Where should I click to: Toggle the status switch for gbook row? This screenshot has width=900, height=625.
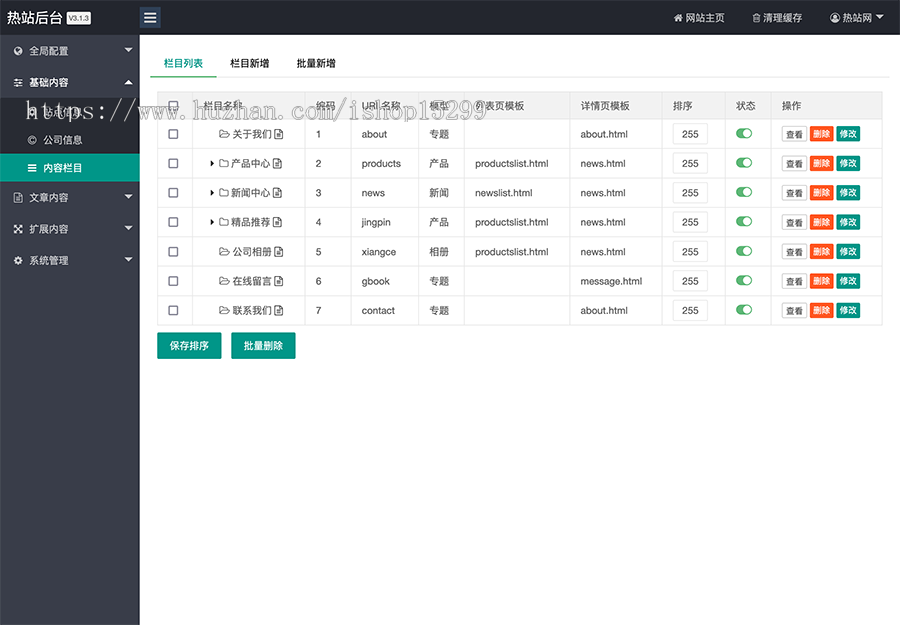(744, 280)
